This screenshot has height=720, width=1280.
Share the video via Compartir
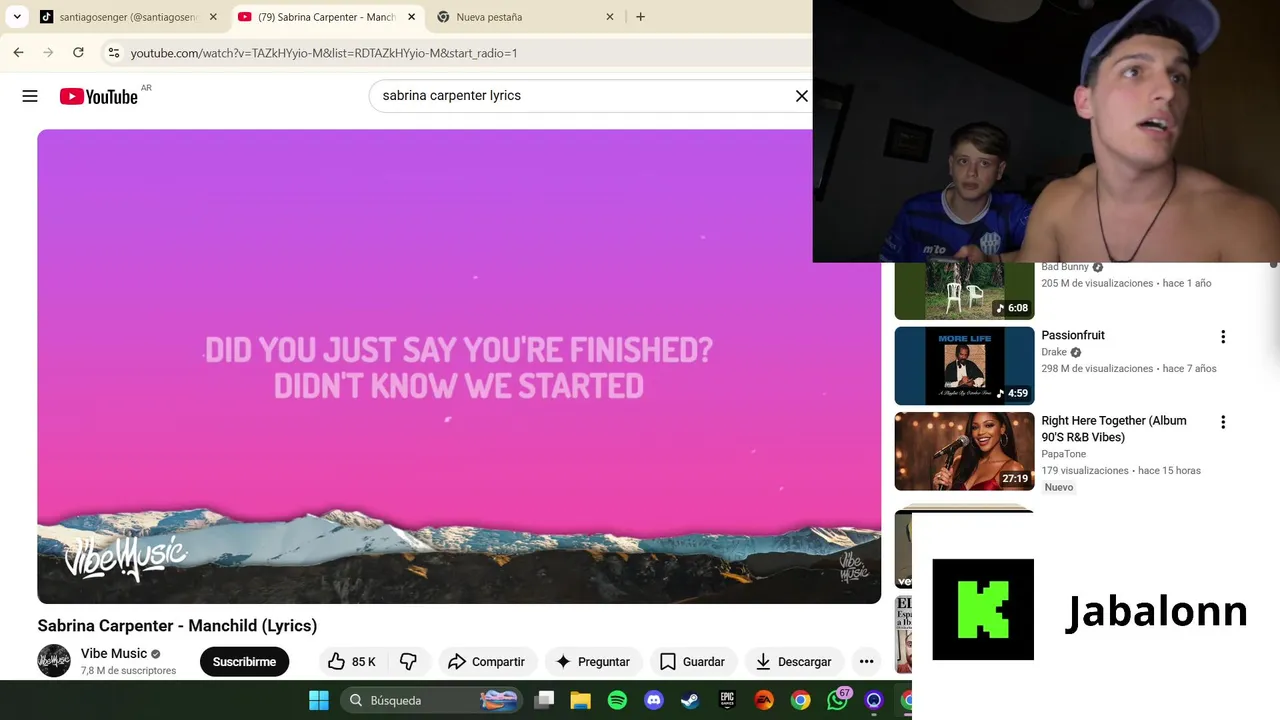click(x=486, y=661)
